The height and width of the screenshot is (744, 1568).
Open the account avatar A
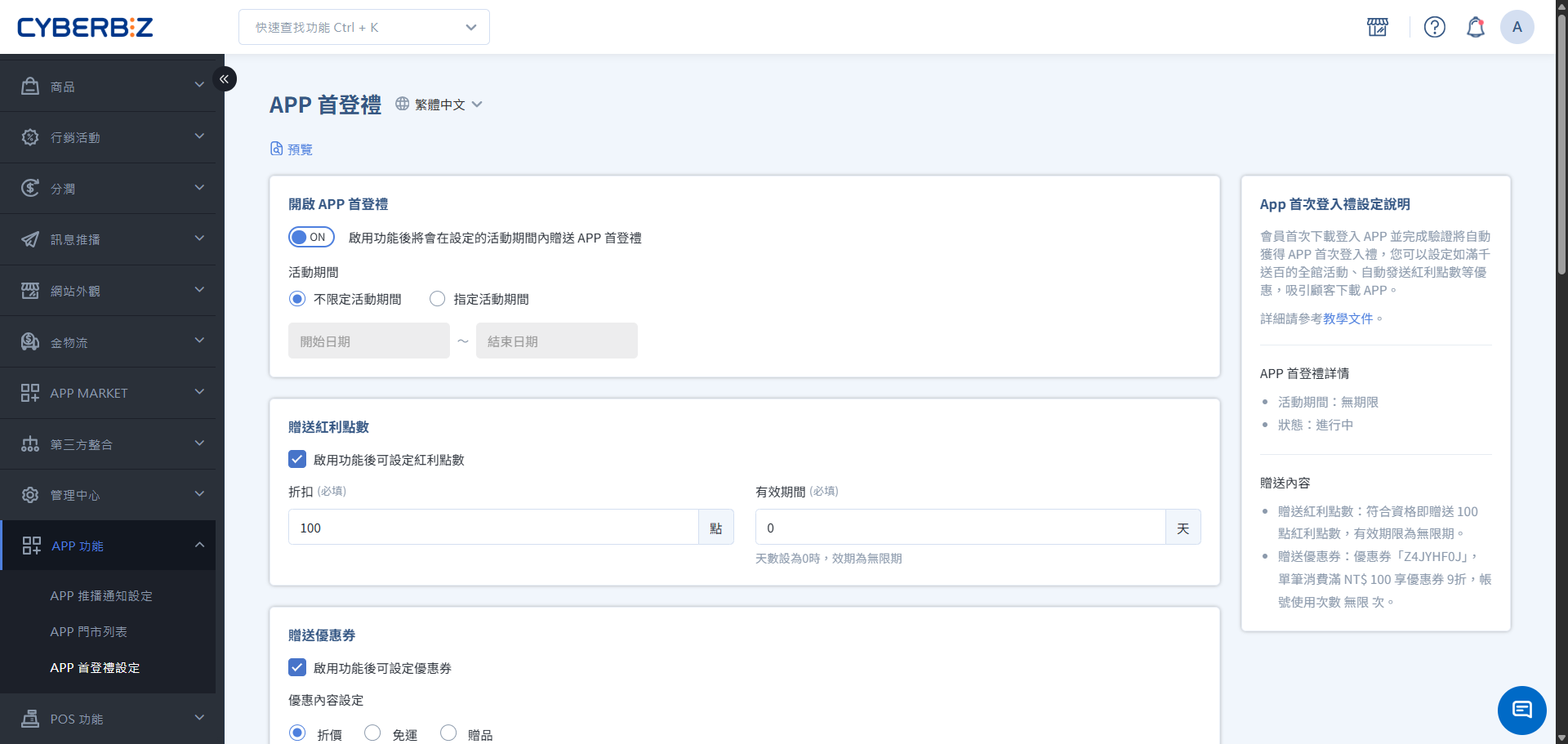tap(1517, 27)
